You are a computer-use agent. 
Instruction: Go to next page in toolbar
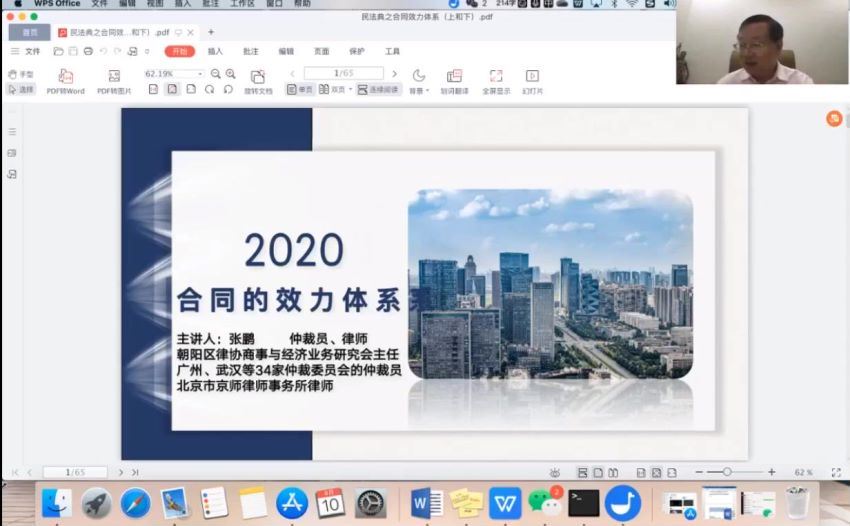(394, 74)
